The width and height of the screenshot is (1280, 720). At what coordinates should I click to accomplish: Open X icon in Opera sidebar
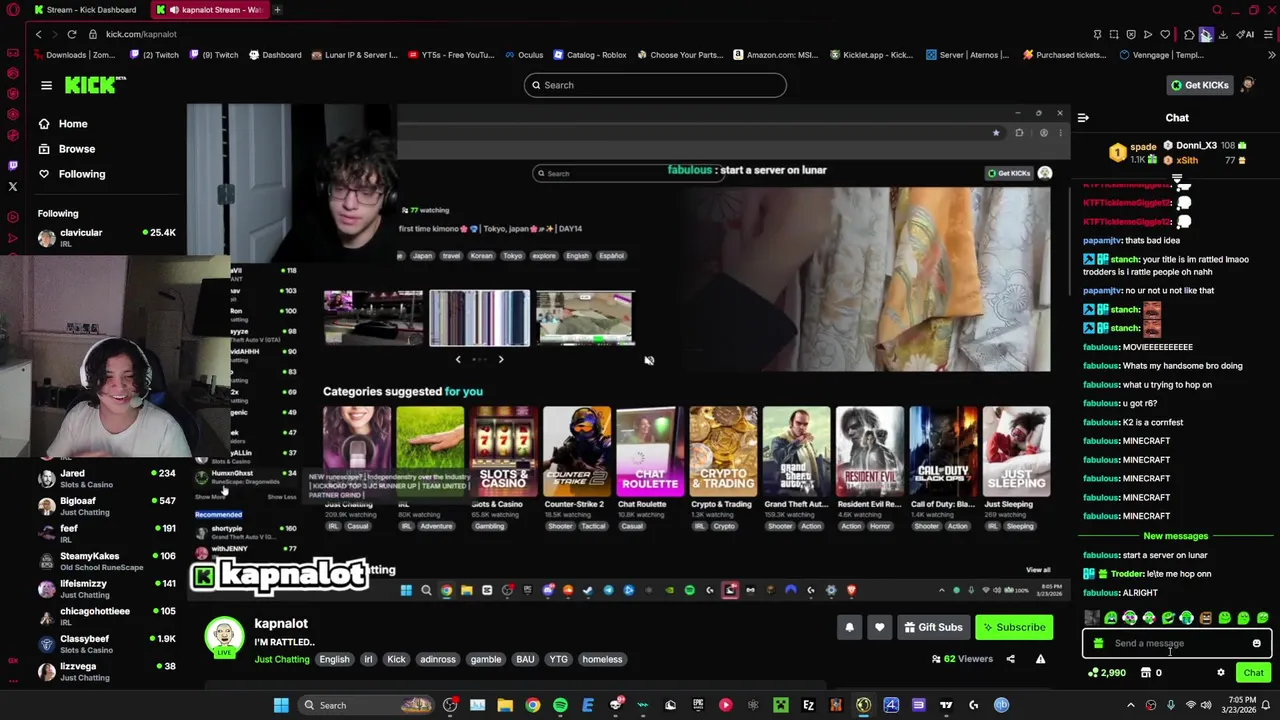(12, 187)
